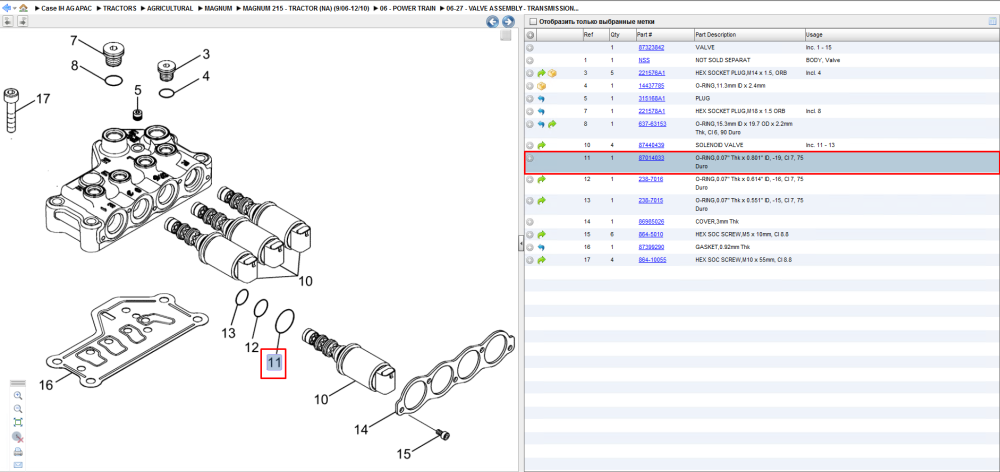Click blue arrow icon in ref 7 row

[x=541, y=112]
